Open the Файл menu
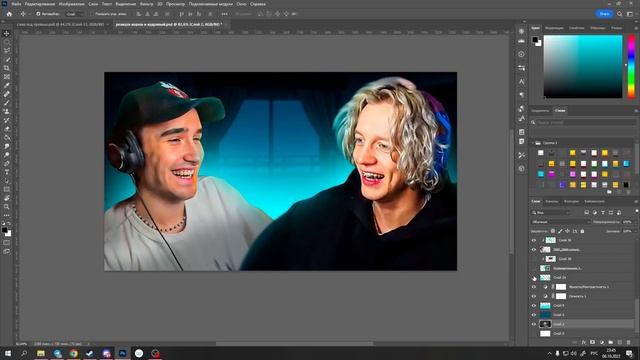640x360 pixels. 16,4
